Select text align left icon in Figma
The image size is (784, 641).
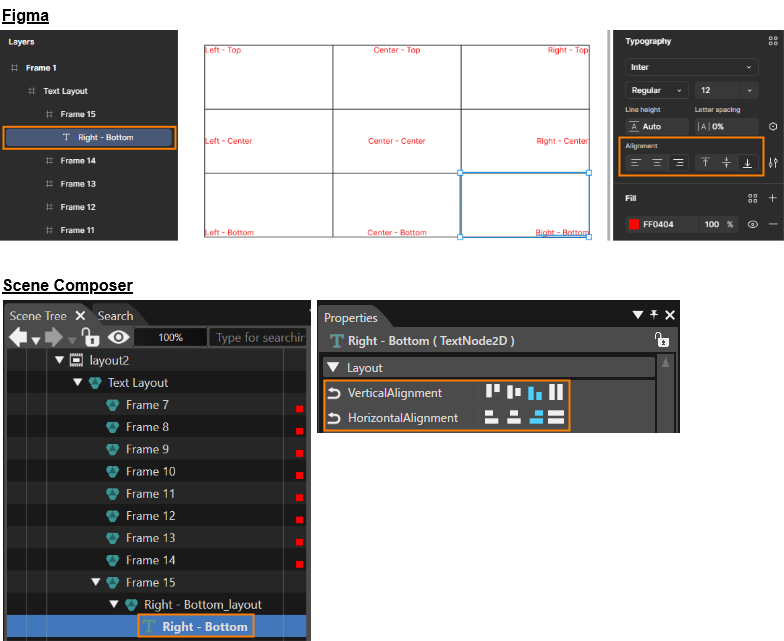(636, 162)
